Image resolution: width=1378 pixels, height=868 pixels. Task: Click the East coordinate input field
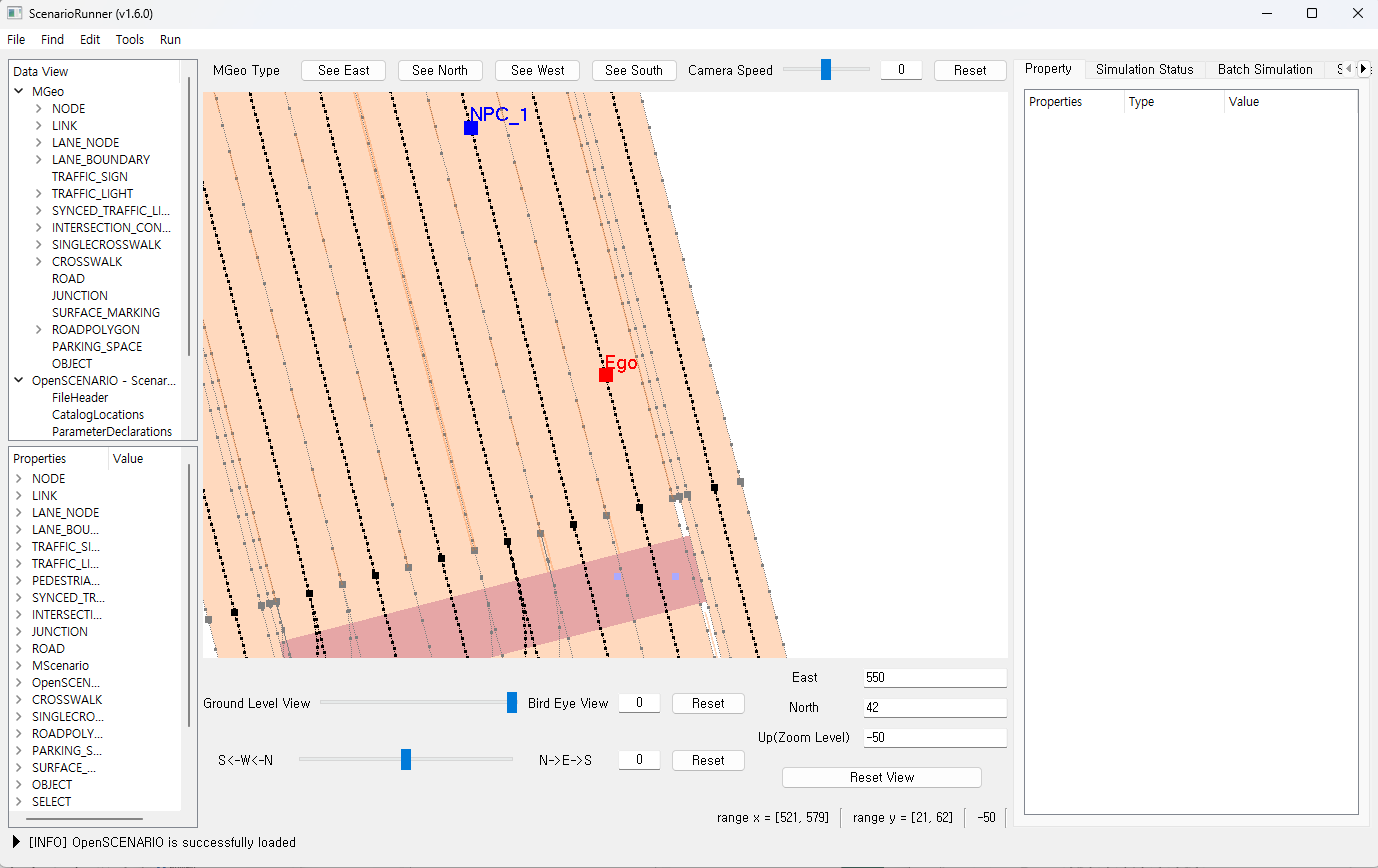[x=934, y=678]
